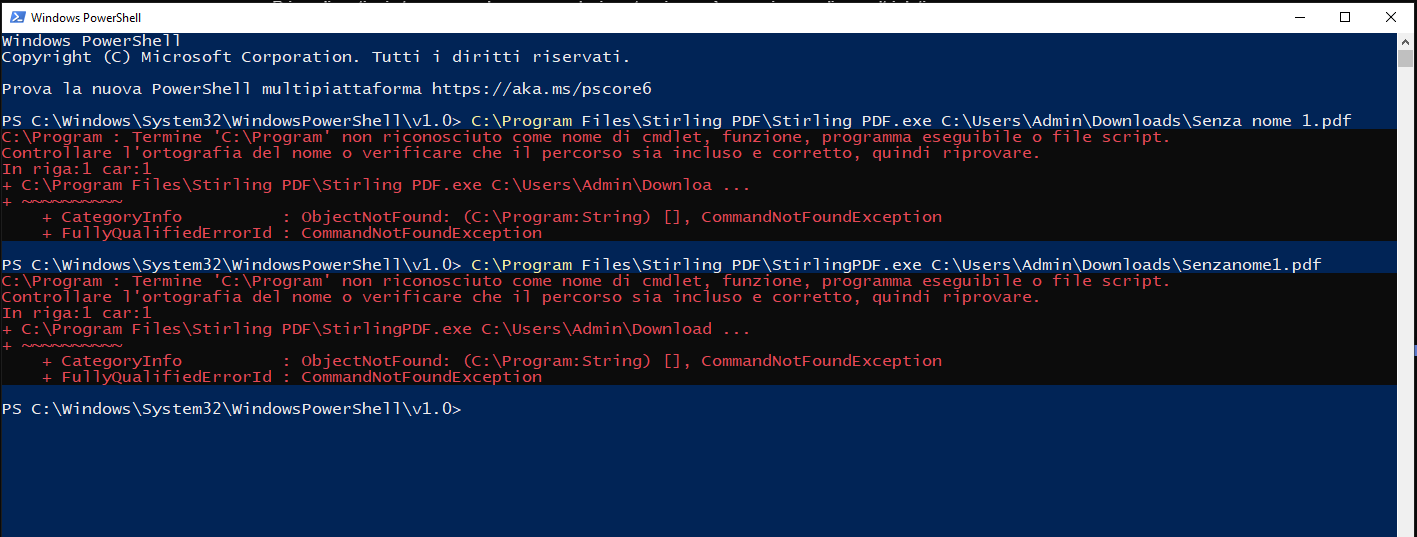Click the error echo line ending 'Download ...'

tap(376, 329)
